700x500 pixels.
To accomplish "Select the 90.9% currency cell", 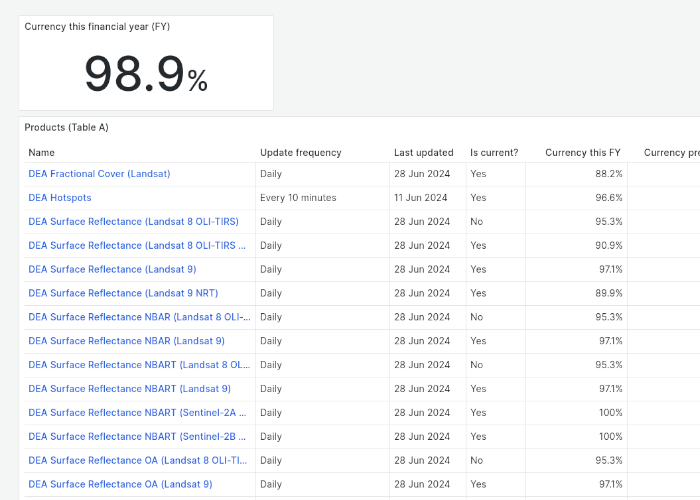I will pyautogui.click(x=608, y=246).
